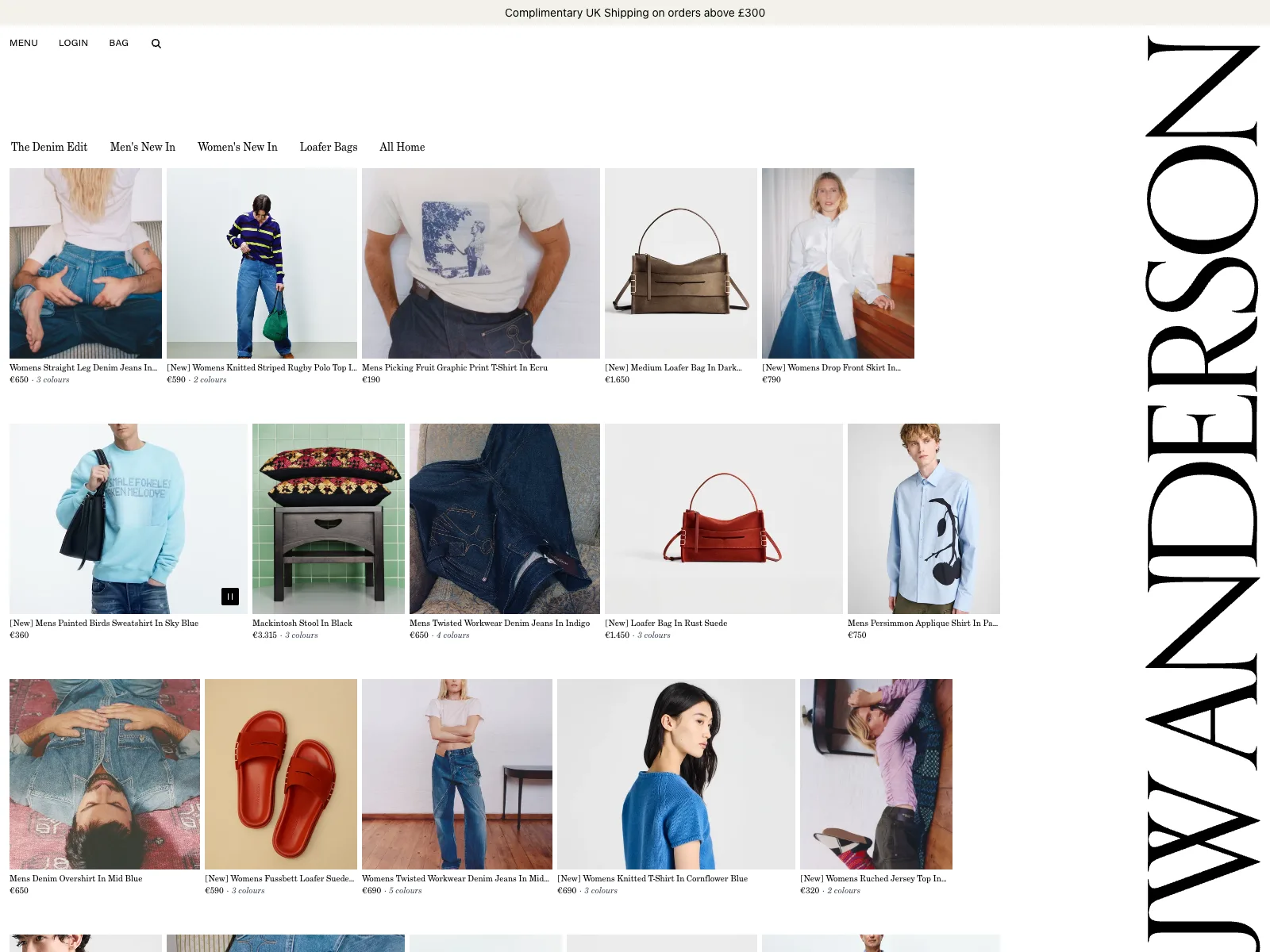This screenshot has width=1270, height=952.
Task: Click 'Mens Persimmon Applique Shirt' title
Action: 922,623
